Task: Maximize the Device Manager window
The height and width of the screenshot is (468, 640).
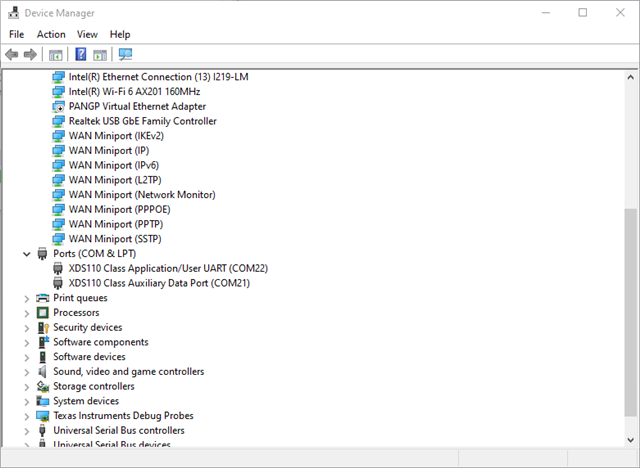Action: pos(583,13)
